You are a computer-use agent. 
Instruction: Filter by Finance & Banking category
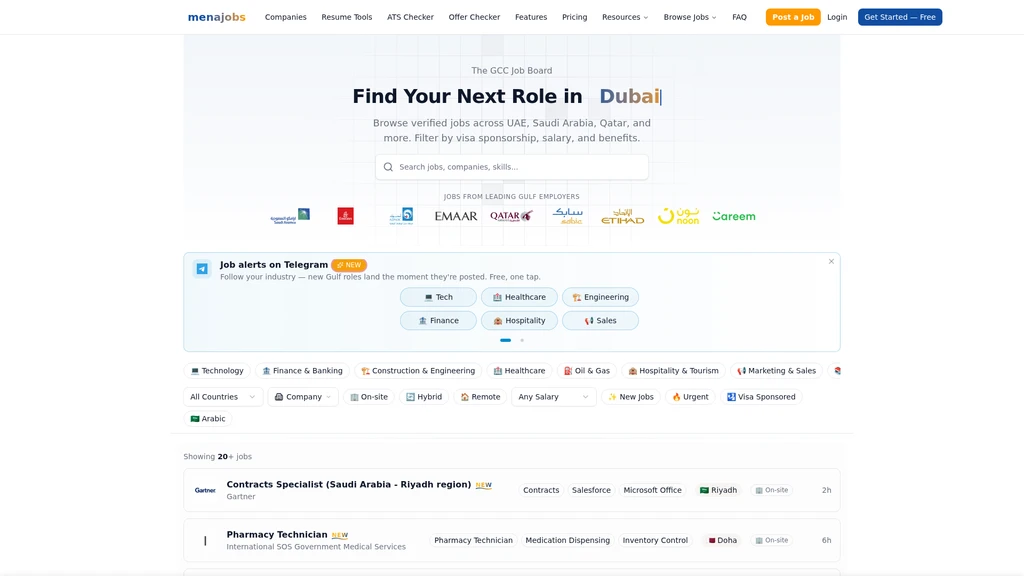pos(302,371)
